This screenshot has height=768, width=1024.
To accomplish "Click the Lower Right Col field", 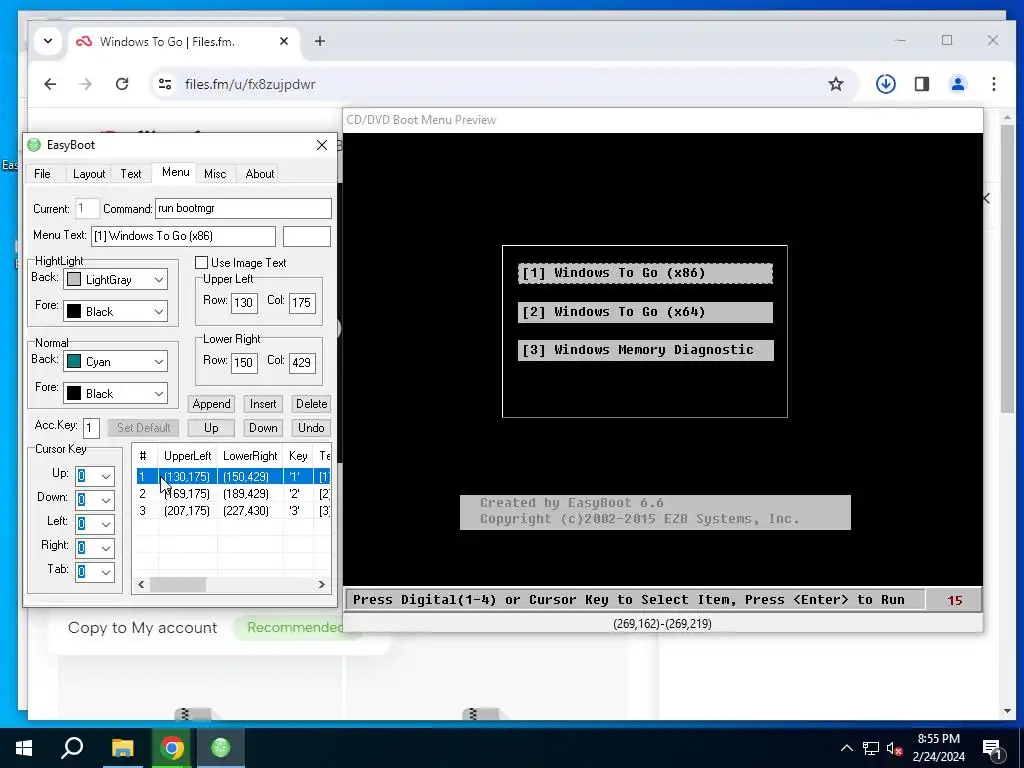I will pyautogui.click(x=302, y=362).
